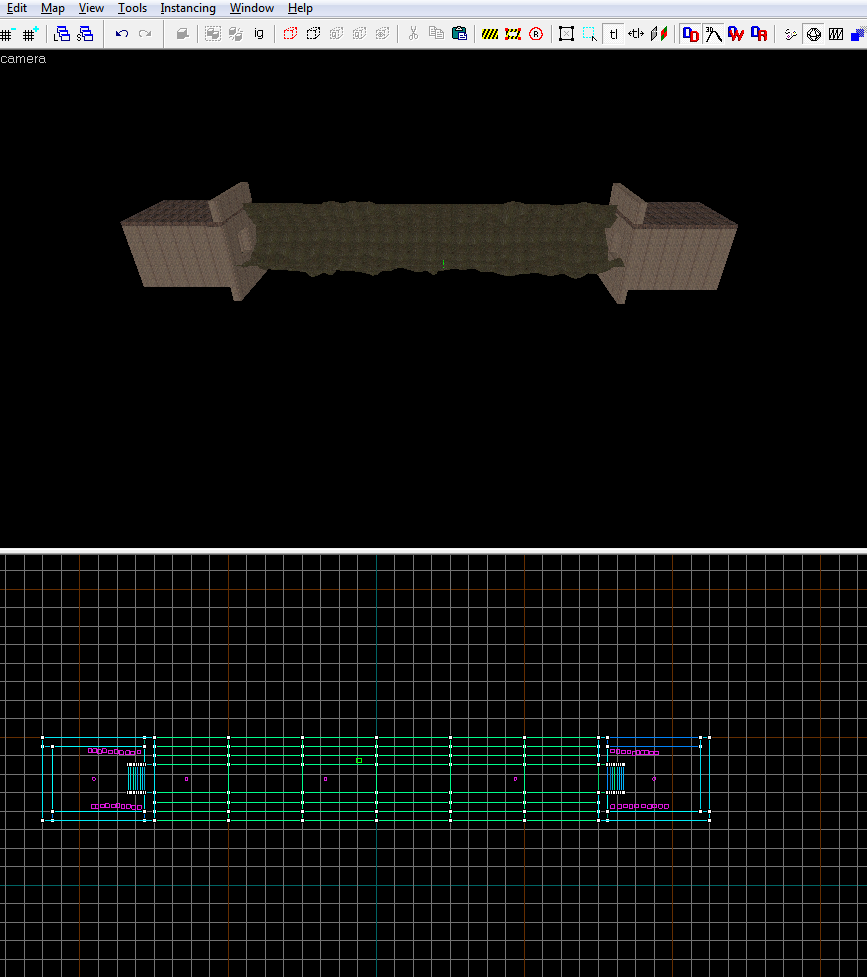Click the Load Window State icon
Screen dimensions: 867x977
62,34
